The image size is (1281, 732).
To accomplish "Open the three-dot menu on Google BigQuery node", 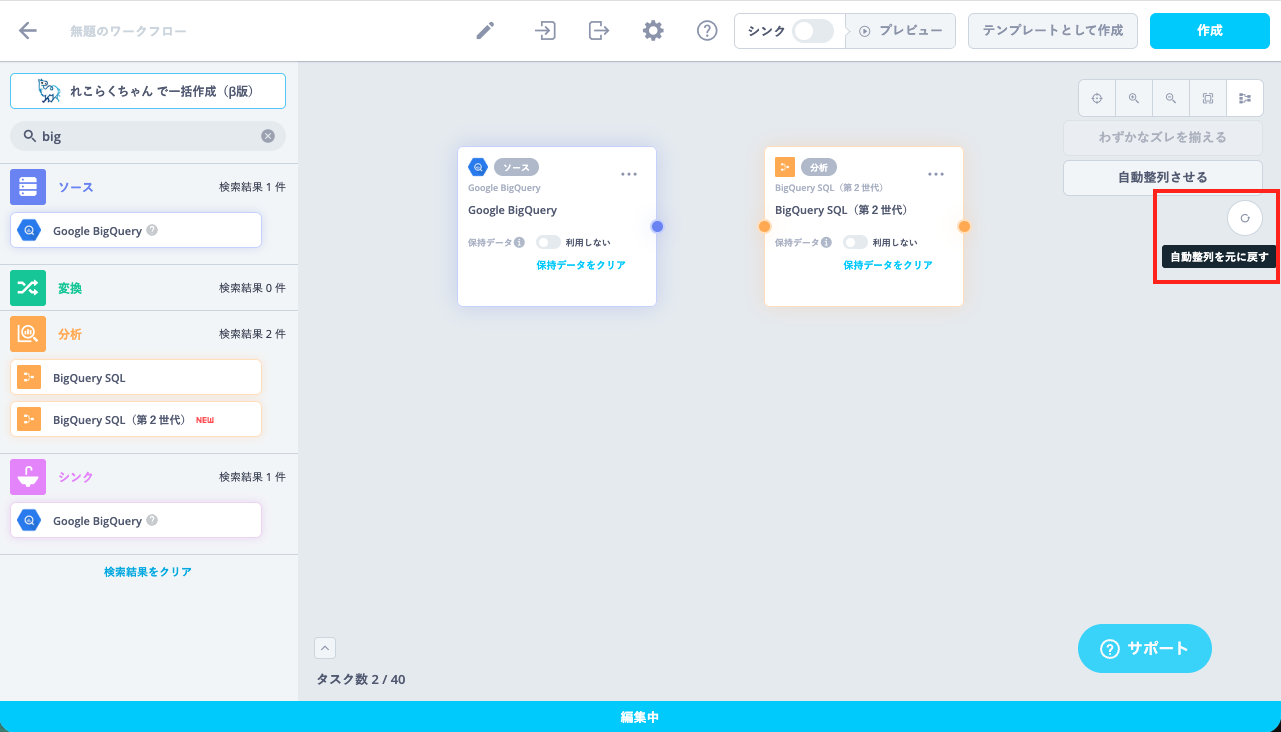I will pyautogui.click(x=629, y=174).
